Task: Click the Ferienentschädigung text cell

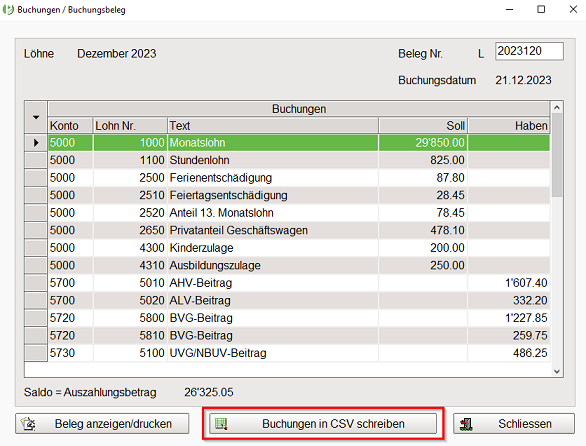Action: pyautogui.click(x=273, y=178)
